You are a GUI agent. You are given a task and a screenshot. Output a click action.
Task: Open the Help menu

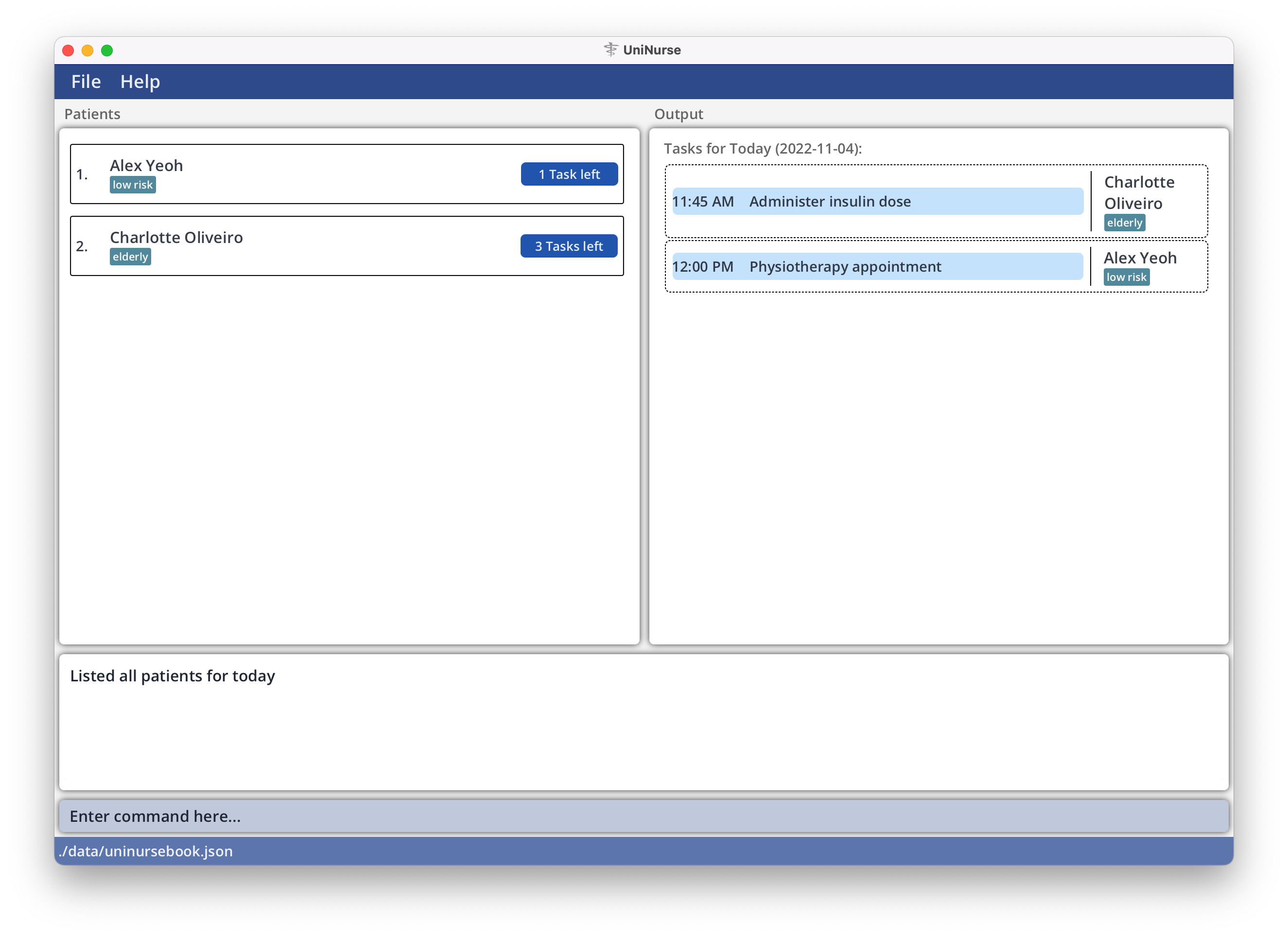(x=139, y=82)
